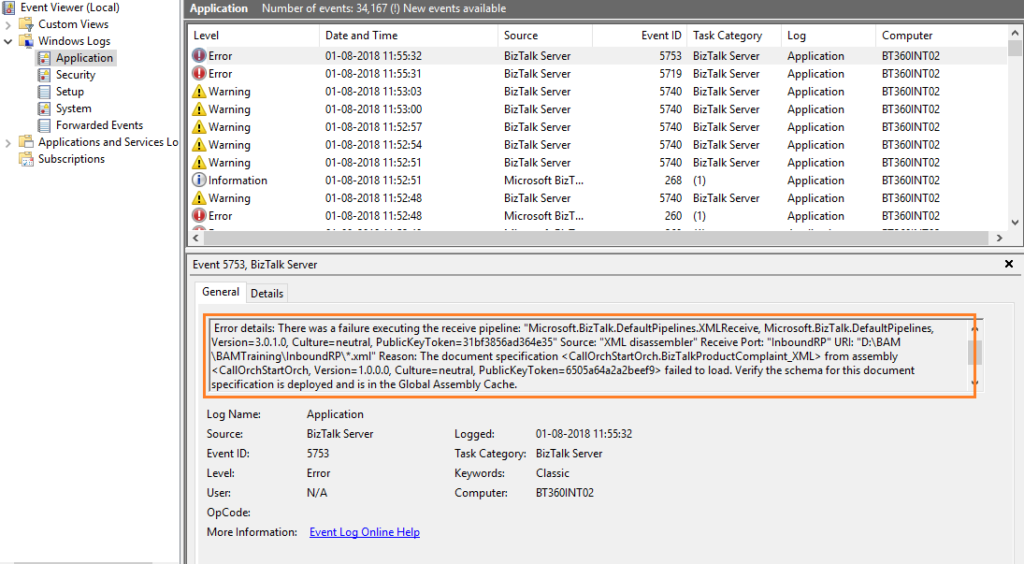Viewport: 1024px width, 564px height.
Task: Click the Security log icon
Action: click(44, 75)
